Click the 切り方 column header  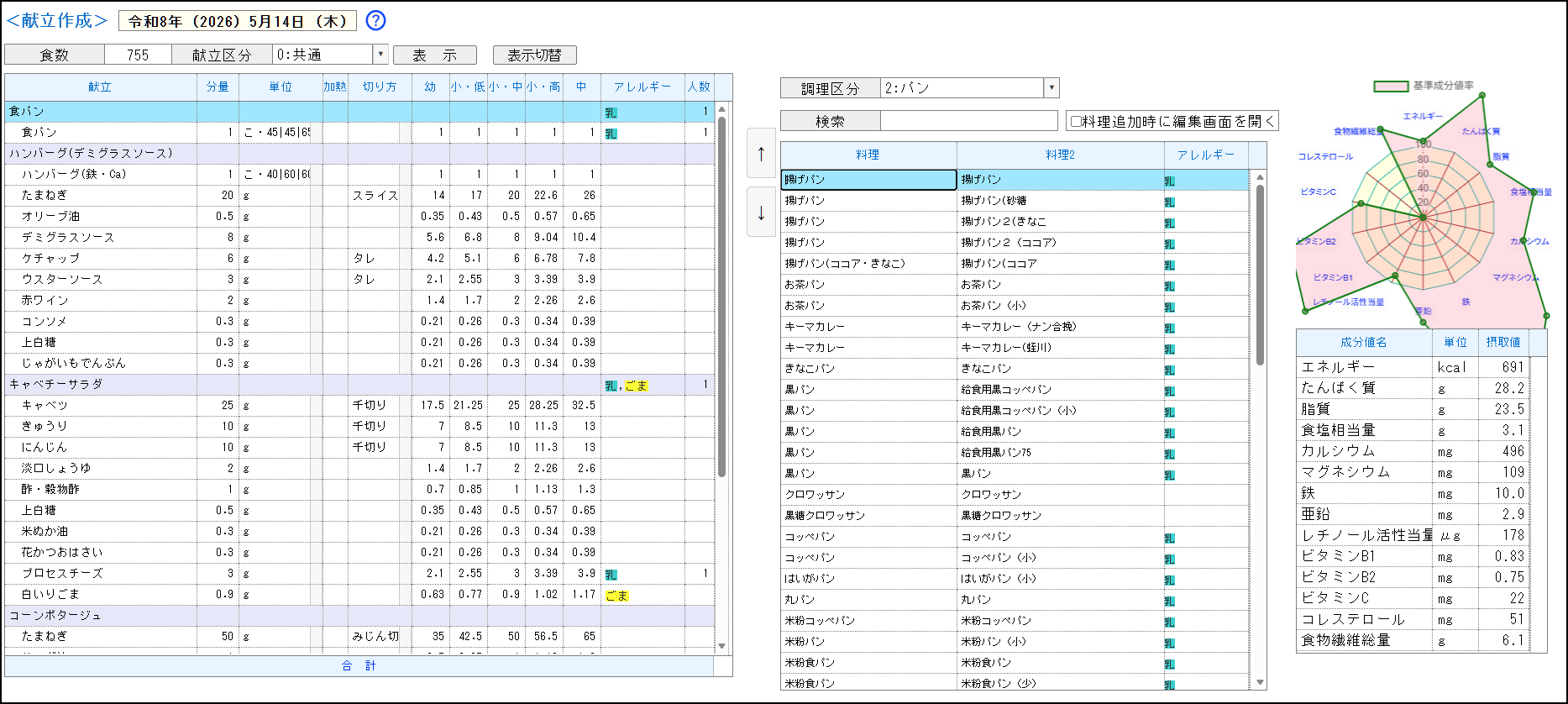pyautogui.click(x=380, y=87)
